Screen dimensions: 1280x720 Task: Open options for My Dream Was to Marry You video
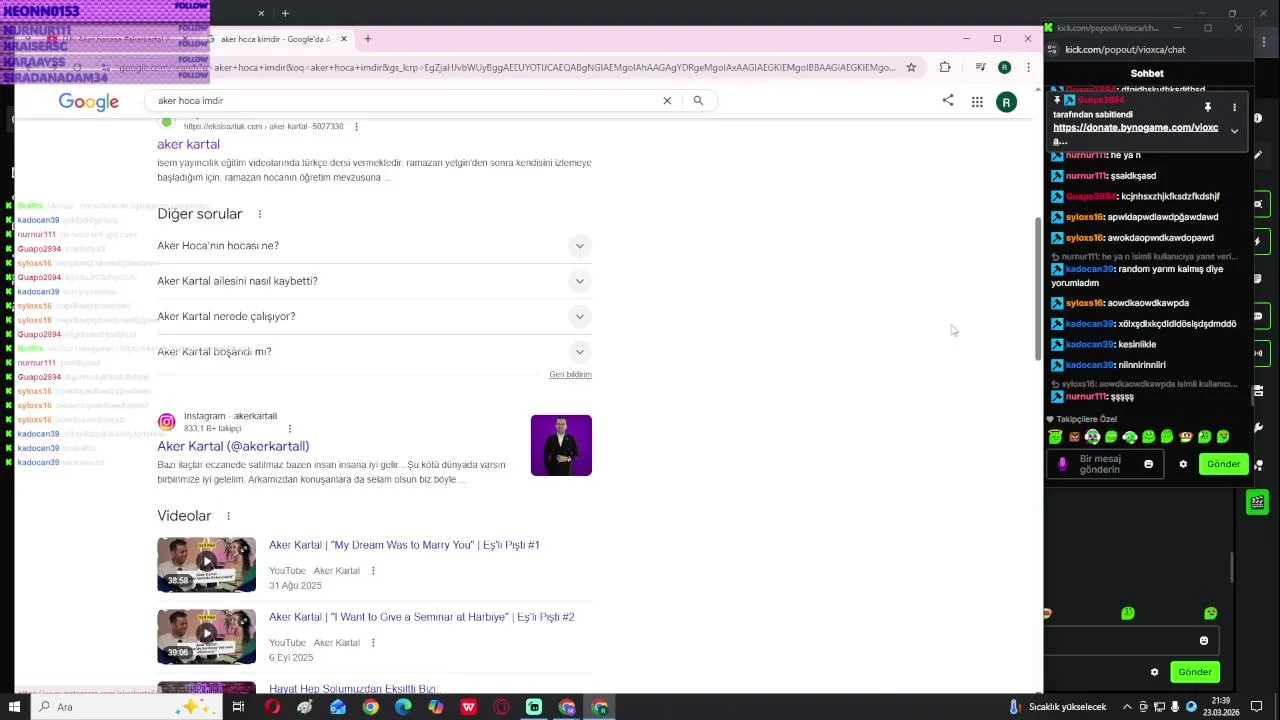pyautogui.click(x=373, y=571)
